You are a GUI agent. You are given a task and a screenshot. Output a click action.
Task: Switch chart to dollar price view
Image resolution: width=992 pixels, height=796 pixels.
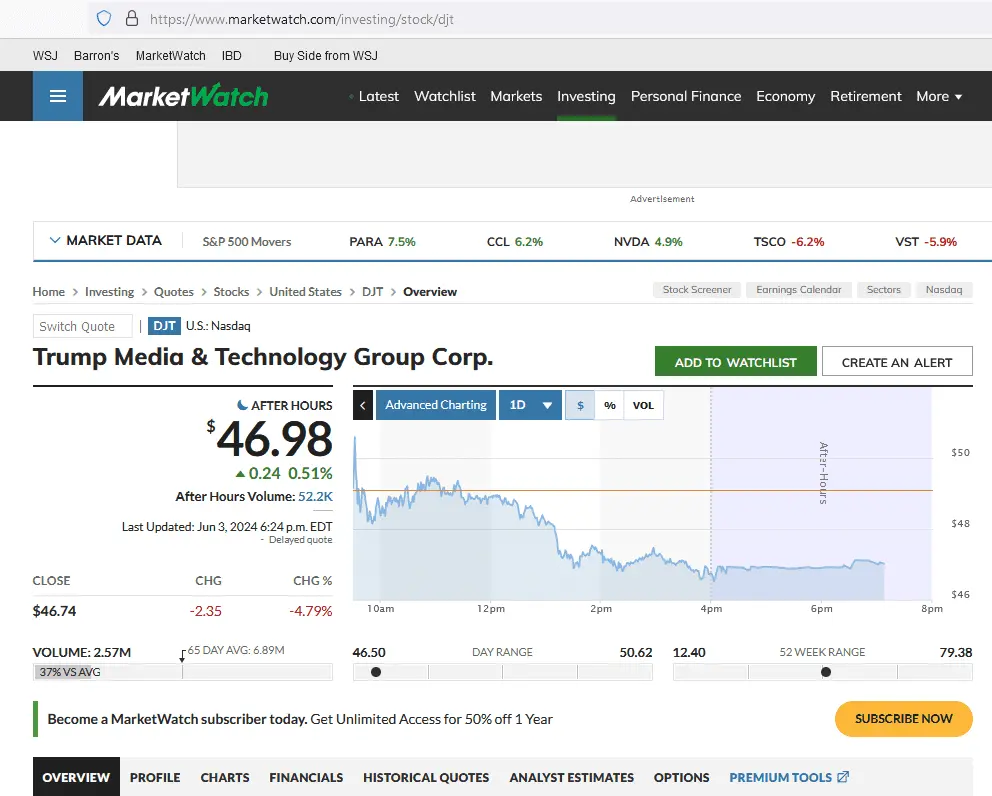[580, 405]
